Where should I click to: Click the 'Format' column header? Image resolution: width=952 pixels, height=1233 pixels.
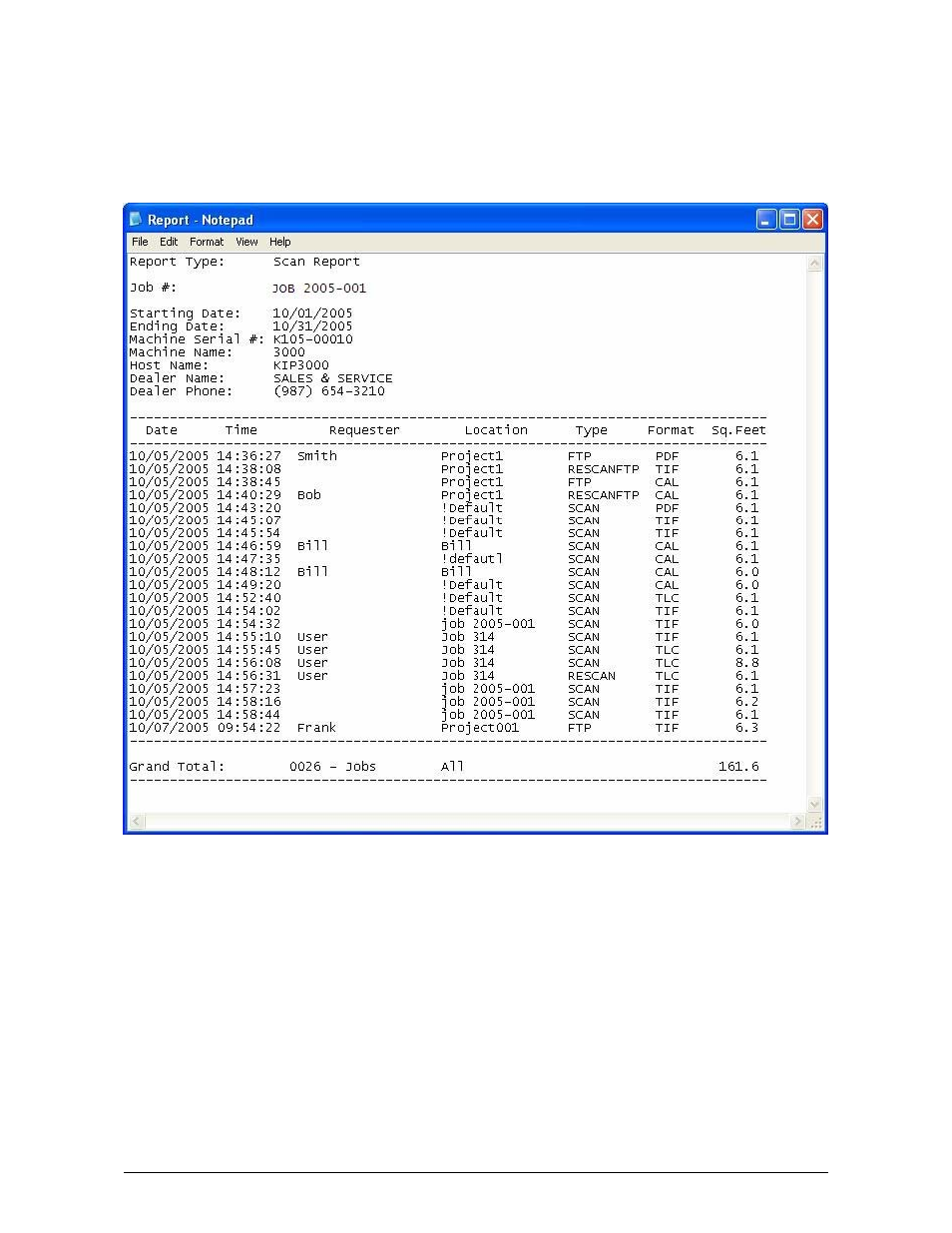coord(671,430)
